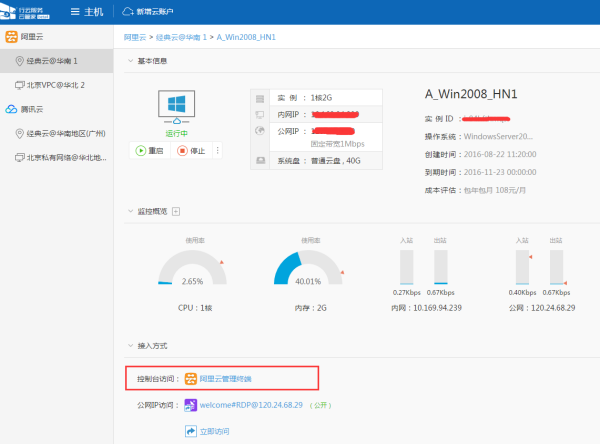Screen dimensions: 600x444
Task: Click the globe icon beside 公网IP
Action: (x=260, y=131)
